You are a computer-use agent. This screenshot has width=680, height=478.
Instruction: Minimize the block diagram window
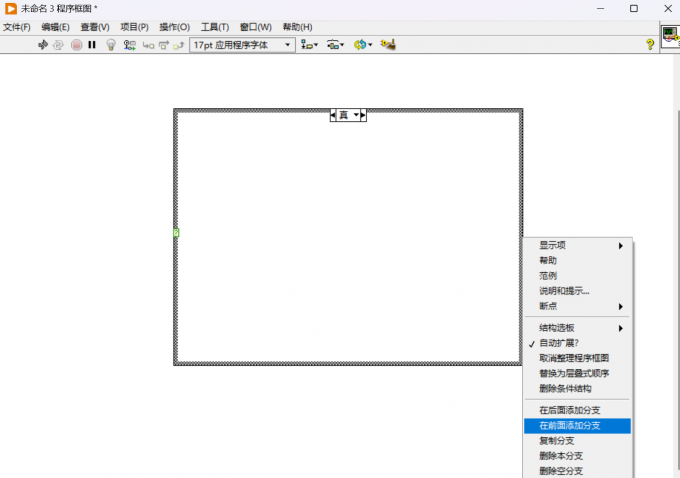(x=601, y=8)
